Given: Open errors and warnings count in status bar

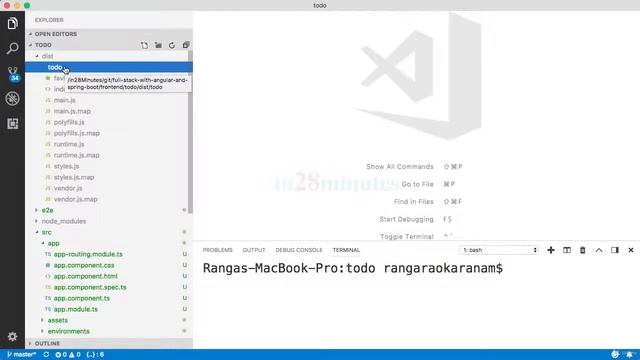Looking at the screenshot, I should click(x=68, y=354).
